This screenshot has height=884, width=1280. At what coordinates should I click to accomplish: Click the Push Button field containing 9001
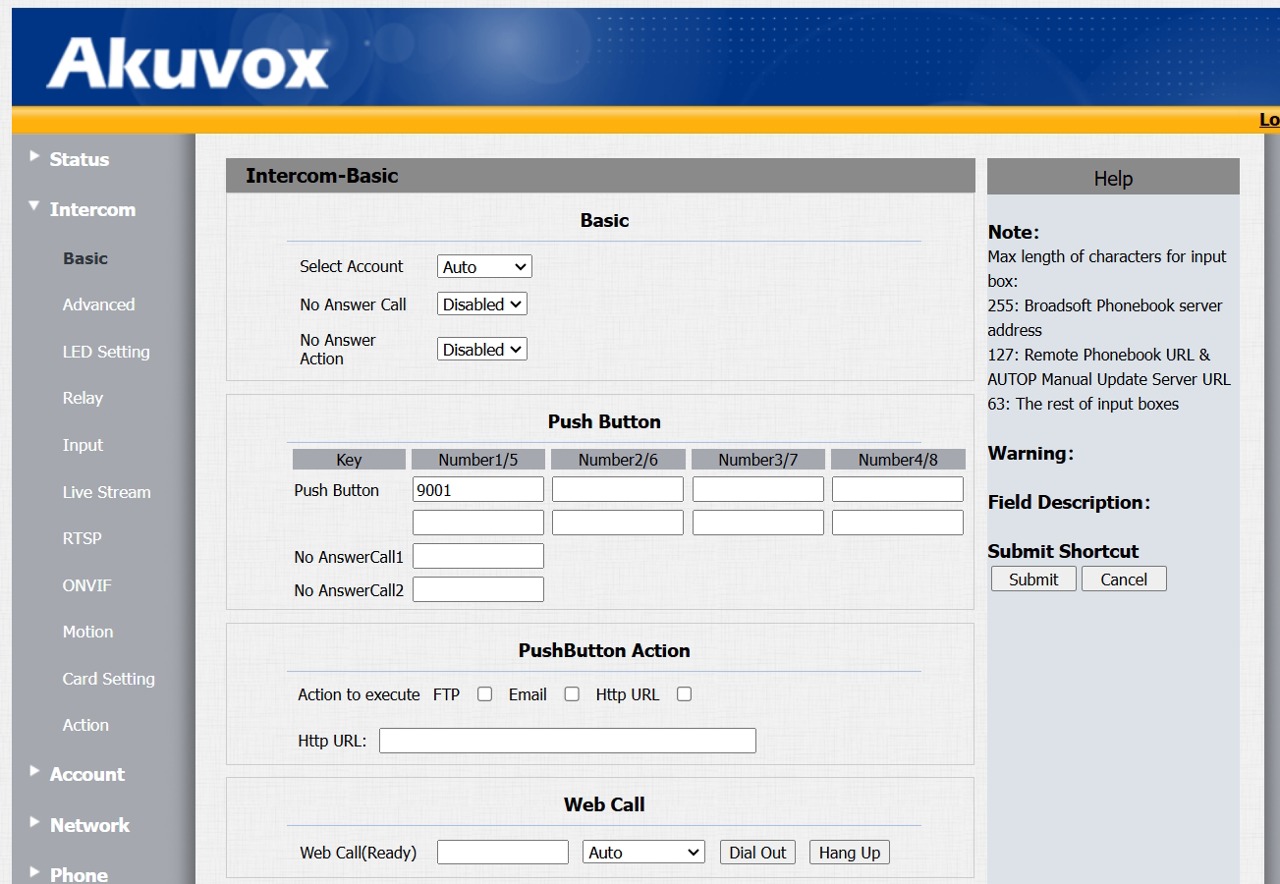click(x=478, y=490)
